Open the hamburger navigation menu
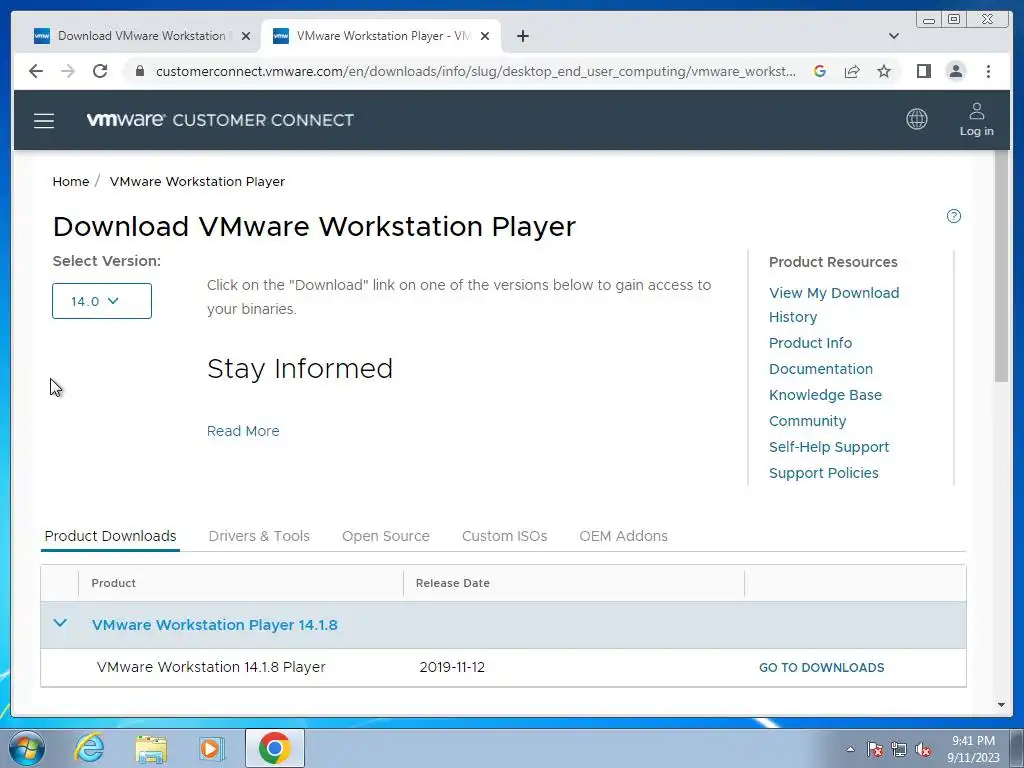Viewport: 1024px width, 768px height. (44, 120)
